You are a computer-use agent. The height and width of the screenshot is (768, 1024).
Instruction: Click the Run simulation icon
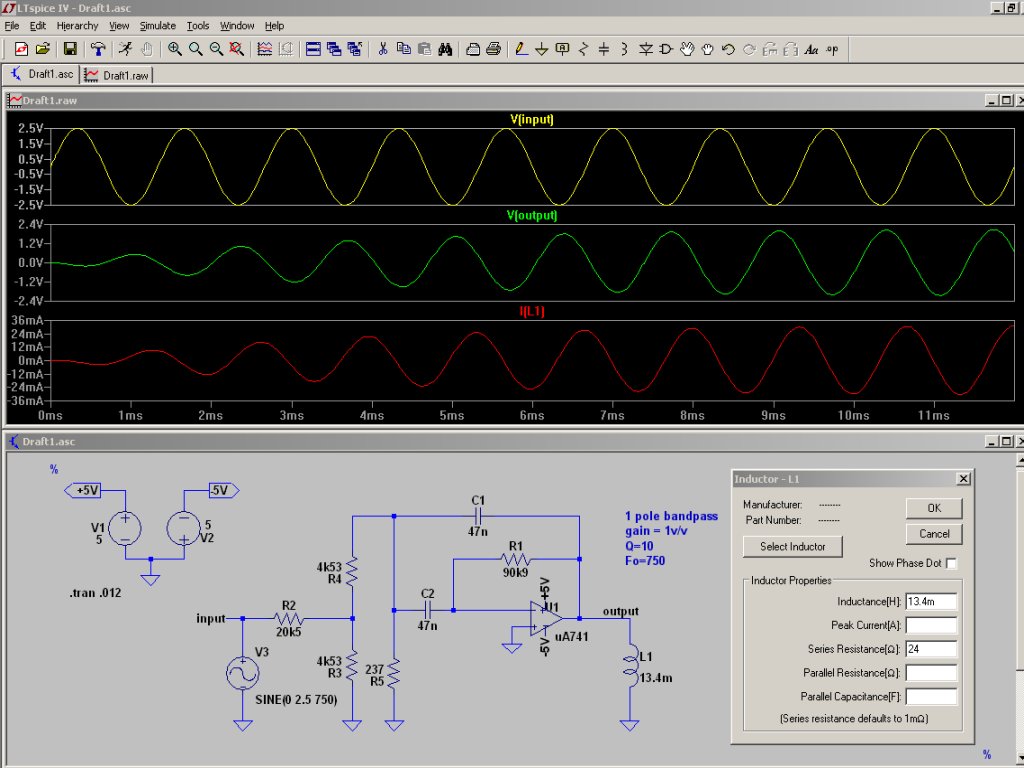[125, 48]
